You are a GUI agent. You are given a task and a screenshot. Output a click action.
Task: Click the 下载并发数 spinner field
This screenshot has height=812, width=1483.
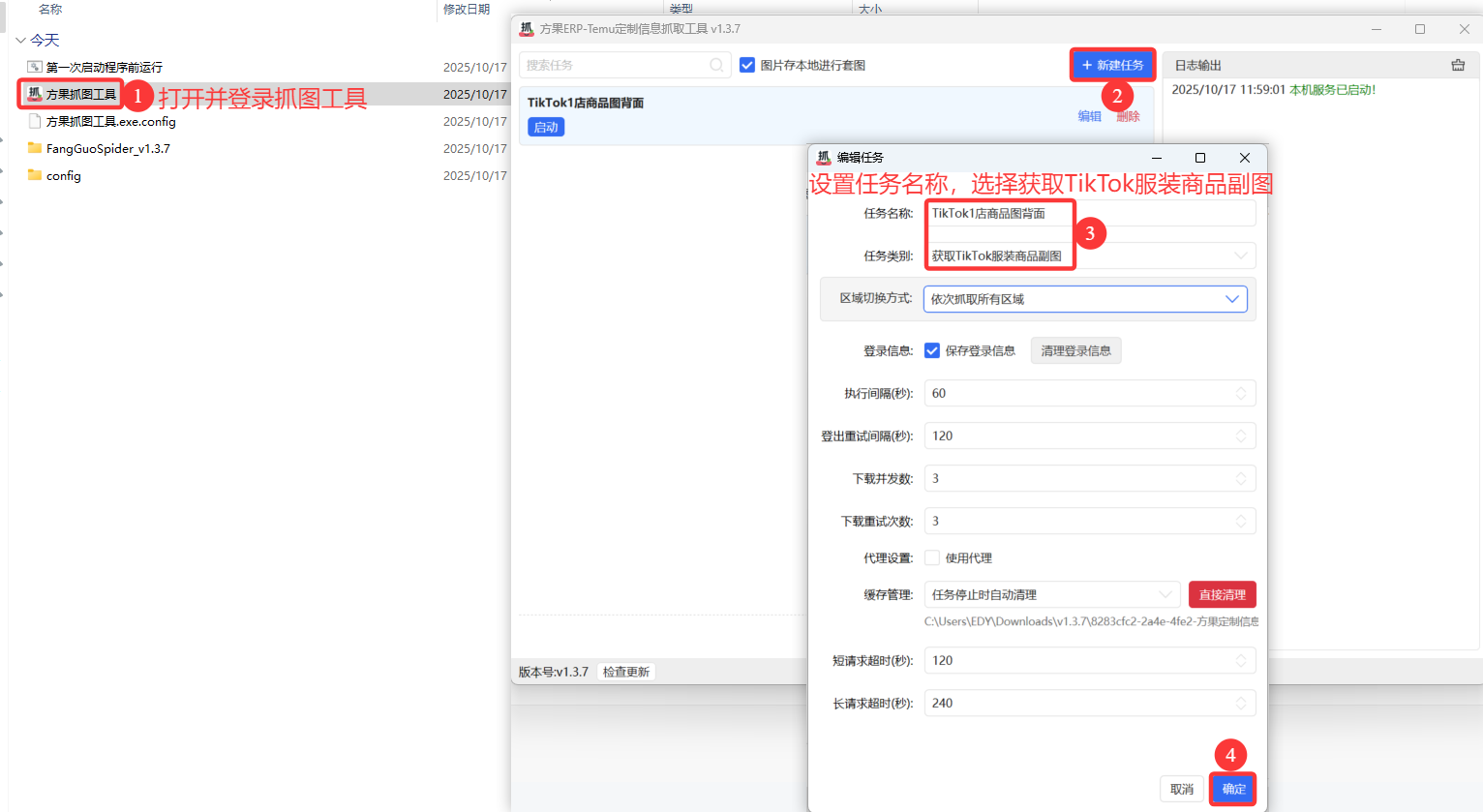1090,478
